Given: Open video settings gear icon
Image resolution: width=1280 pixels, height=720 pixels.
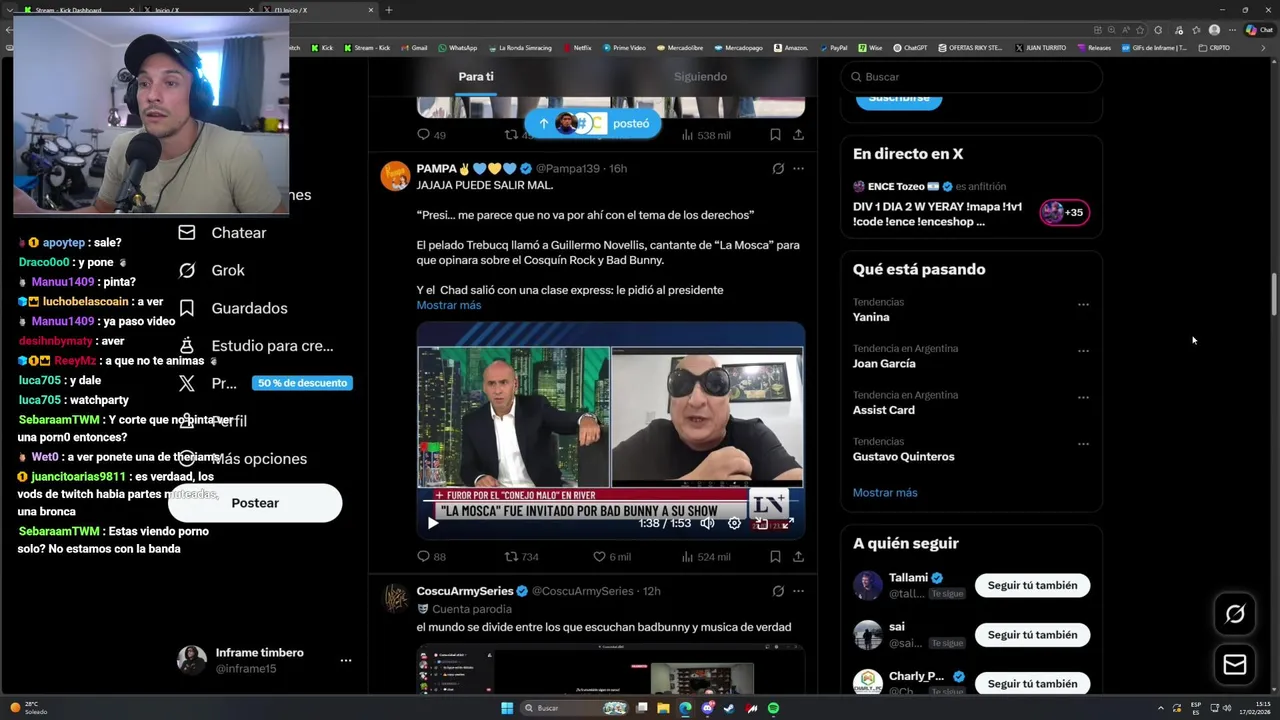Looking at the screenshot, I should point(734,523).
